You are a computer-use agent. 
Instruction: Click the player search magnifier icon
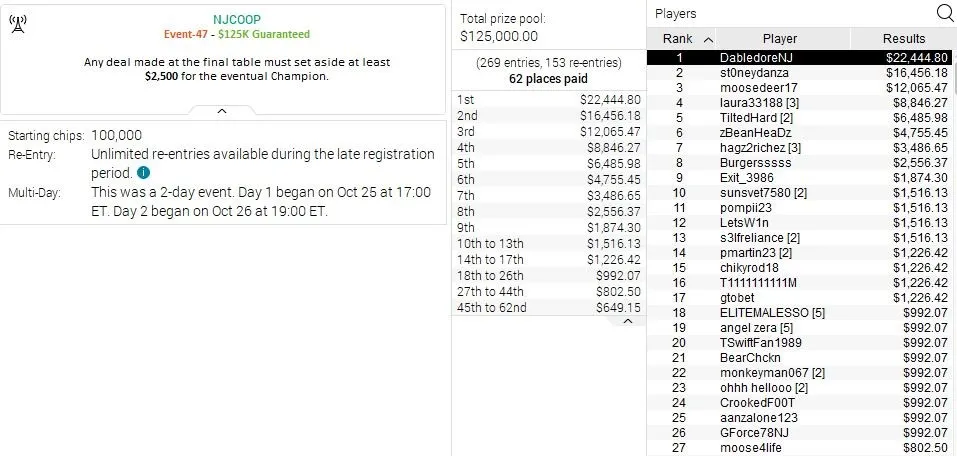click(x=943, y=13)
